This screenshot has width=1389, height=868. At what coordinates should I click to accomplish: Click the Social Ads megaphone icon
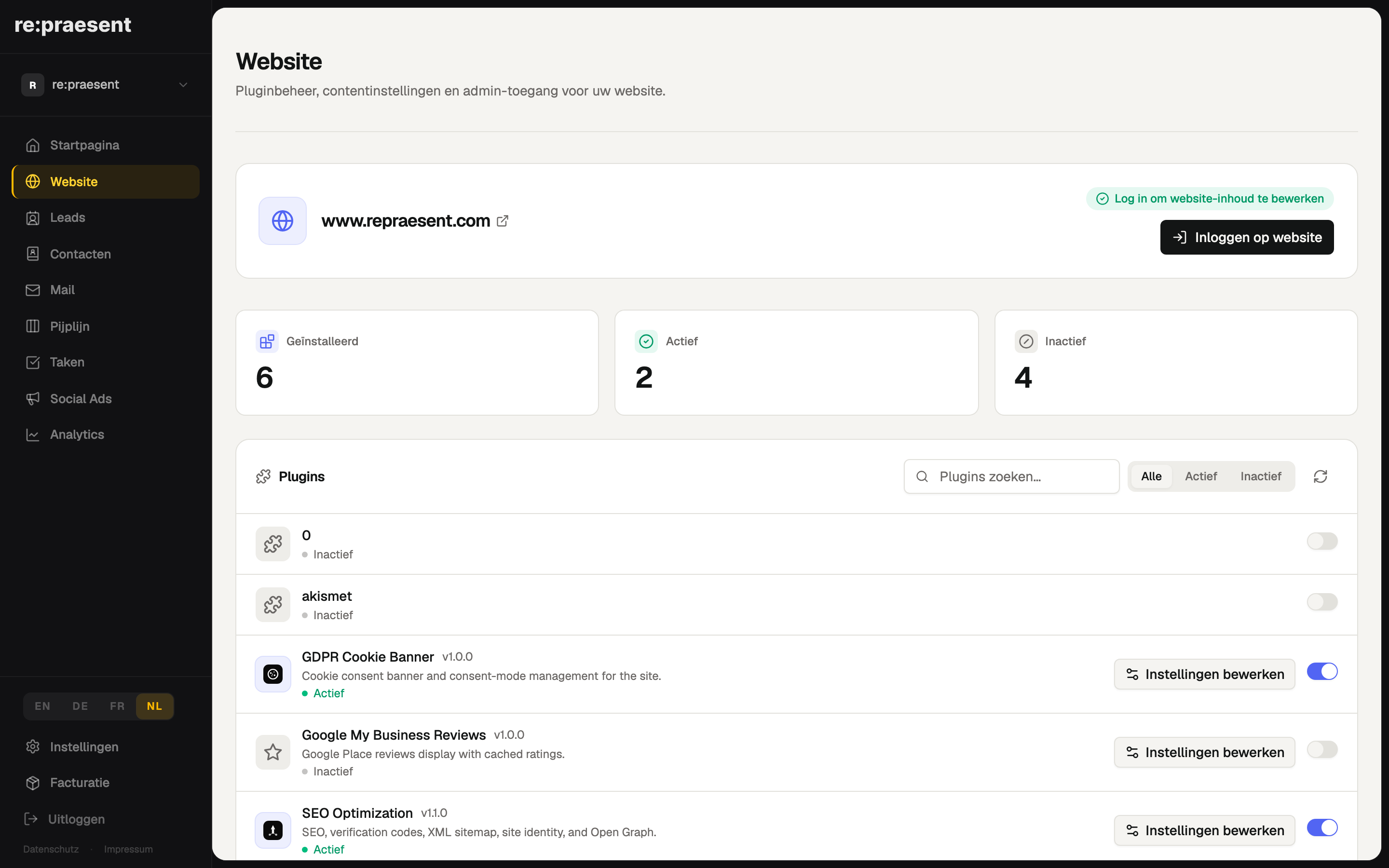click(x=33, y=398)
